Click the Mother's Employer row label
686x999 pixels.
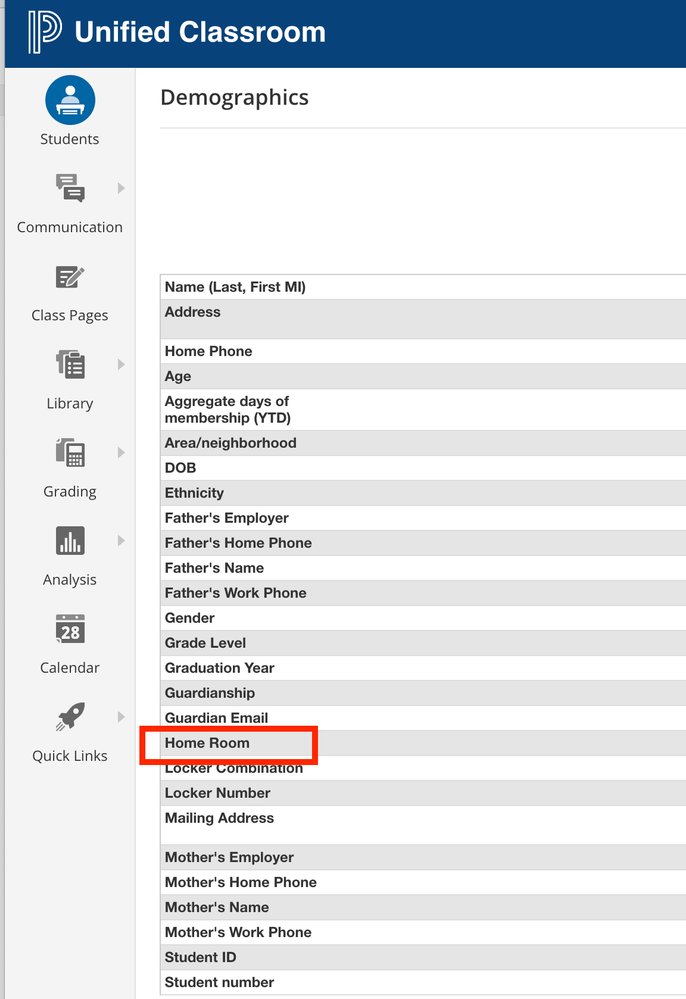229,858
